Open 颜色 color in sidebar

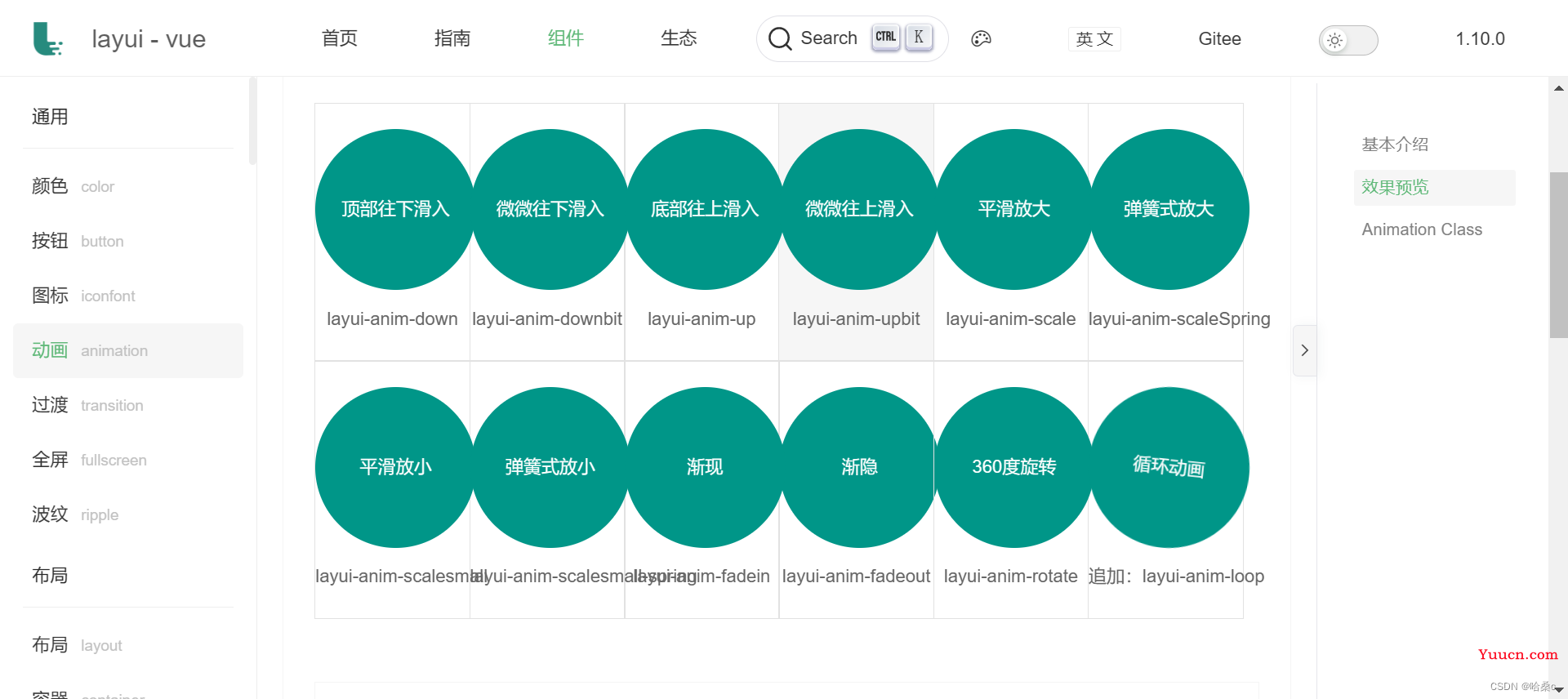(128, 186)
